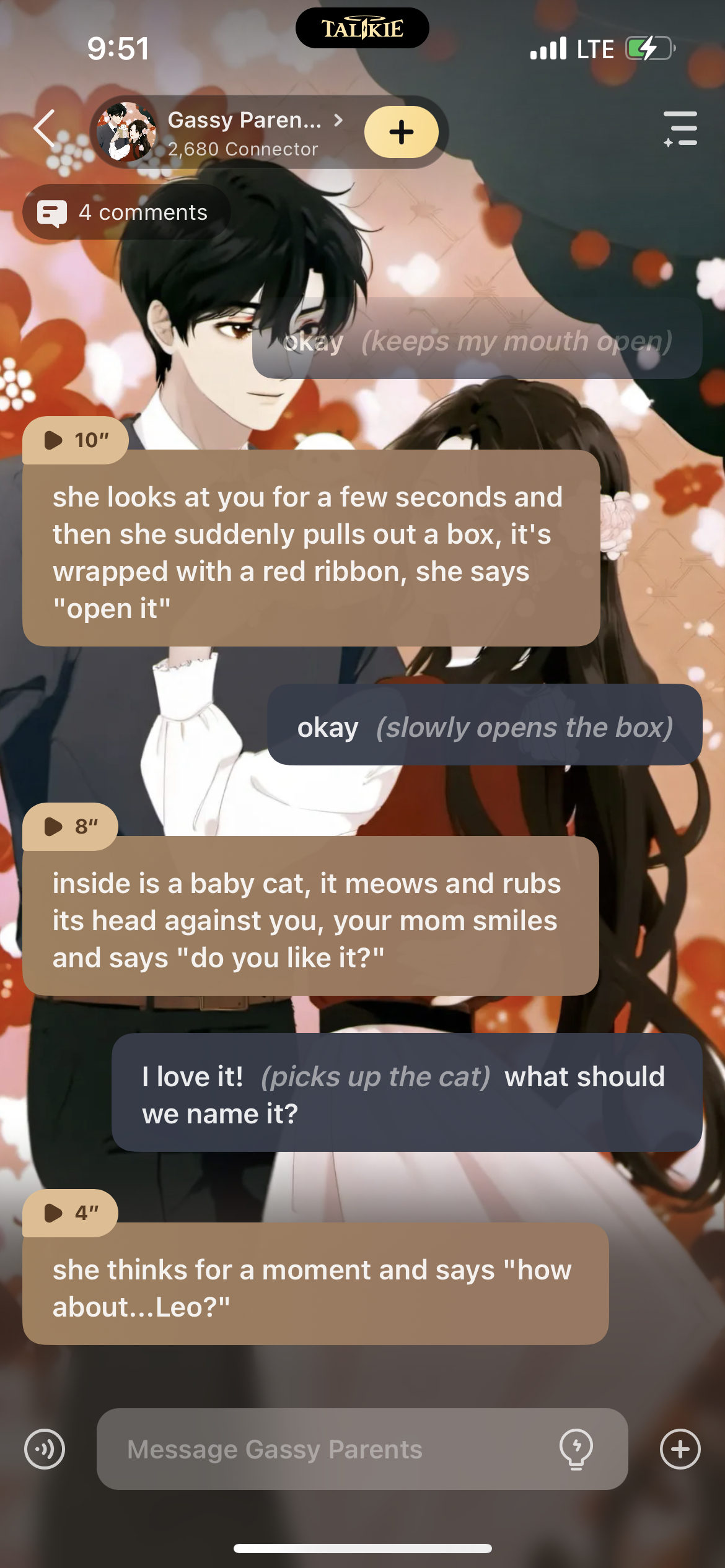This screenshot has height=1568, width=725.
Task: Tap the back arrow icon
Action: (45, 129)
